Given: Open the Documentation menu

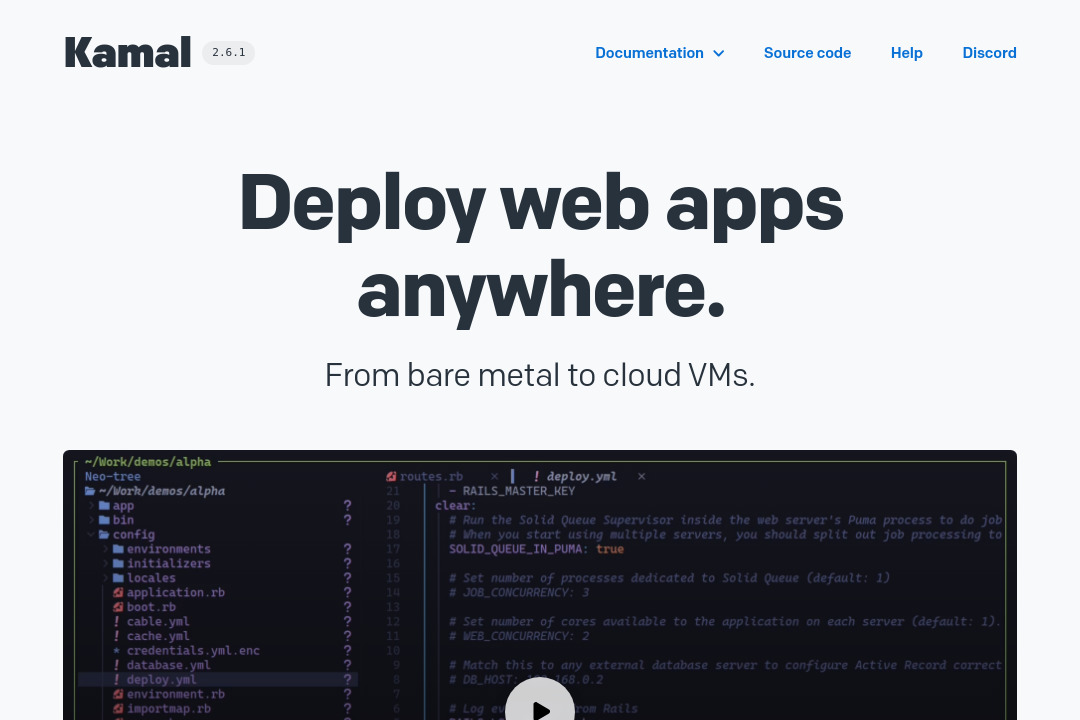Looking at the screenshot, I should pos(650,53).
